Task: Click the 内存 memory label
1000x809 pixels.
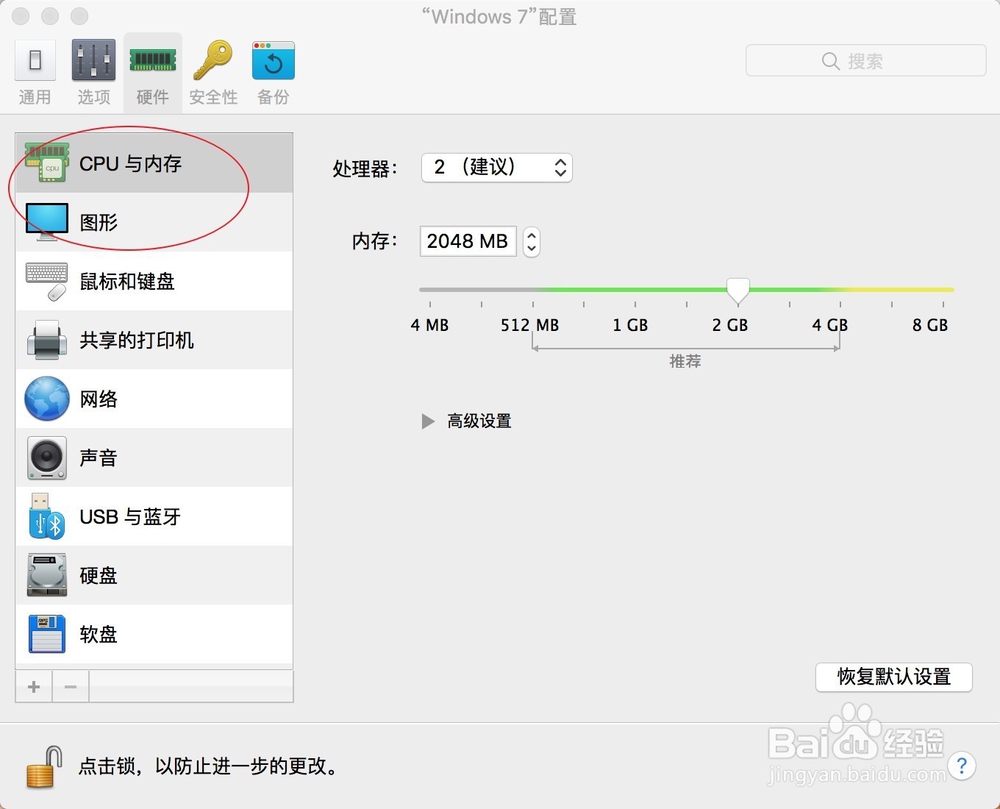Action: [x=374, y=242]
